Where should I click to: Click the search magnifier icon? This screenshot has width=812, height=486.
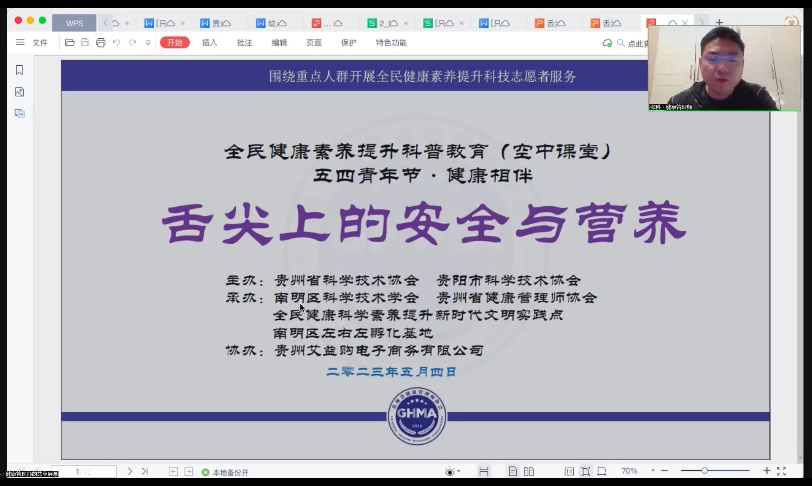click(x=620, y=43)
